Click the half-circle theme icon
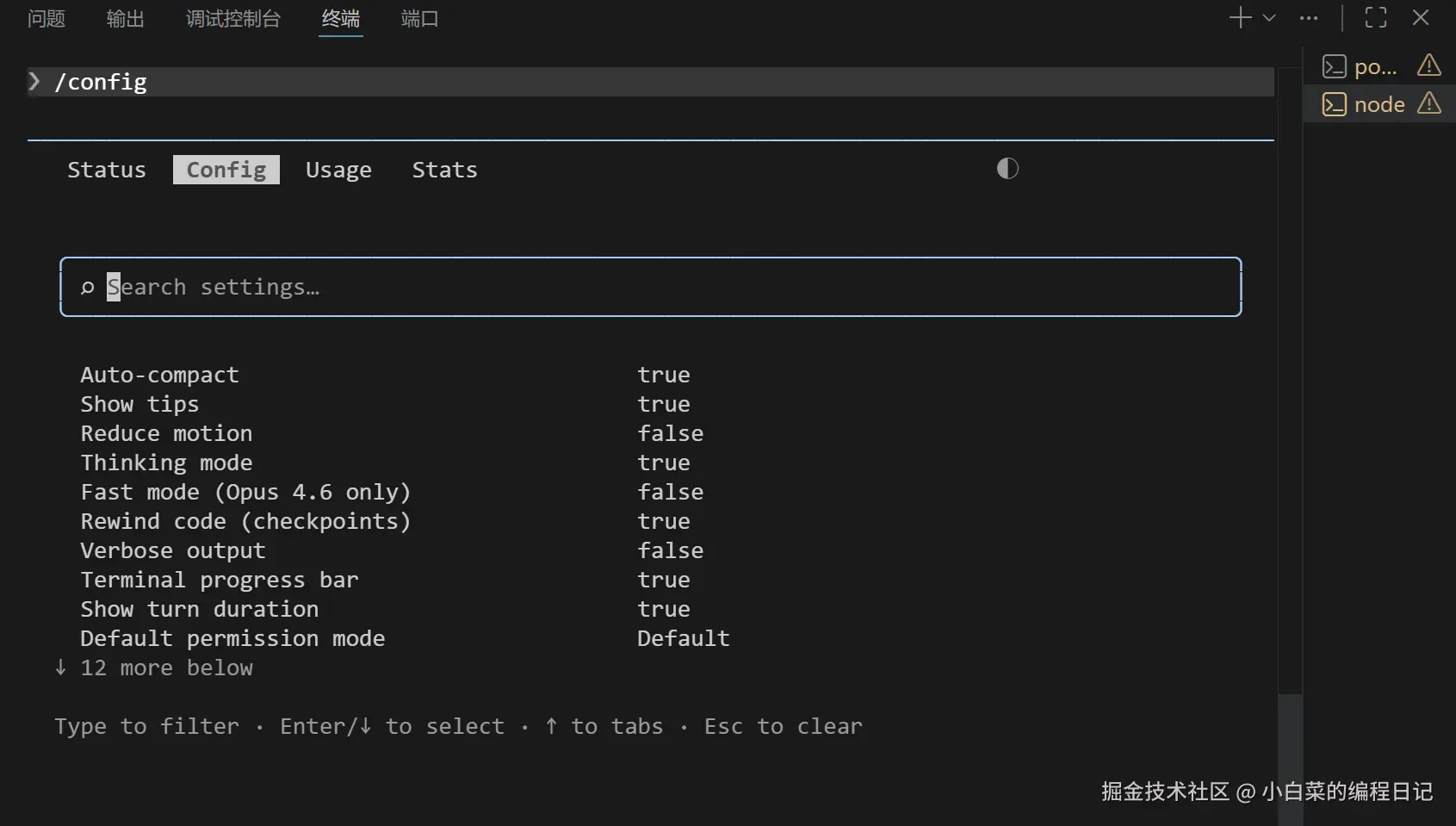The height and width of the screenshot is (826, 1456). coord(1007,169)
